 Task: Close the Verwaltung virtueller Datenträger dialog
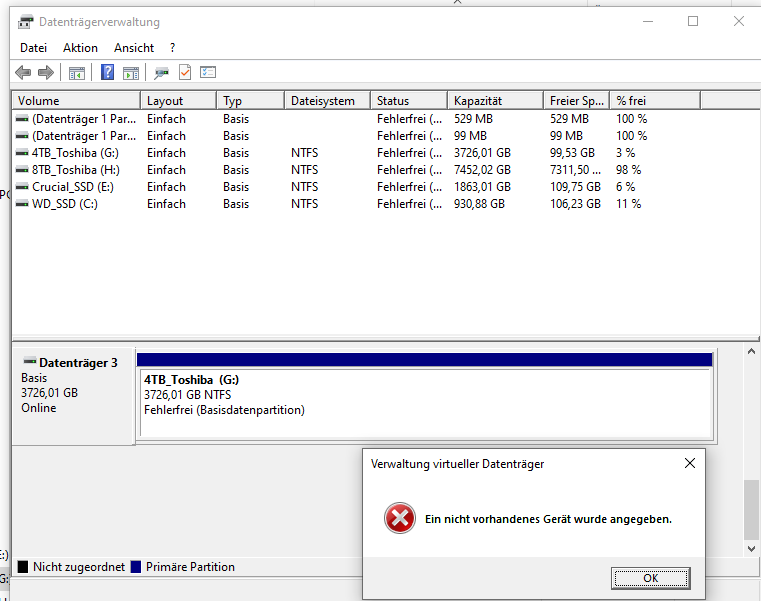point(690,463)
